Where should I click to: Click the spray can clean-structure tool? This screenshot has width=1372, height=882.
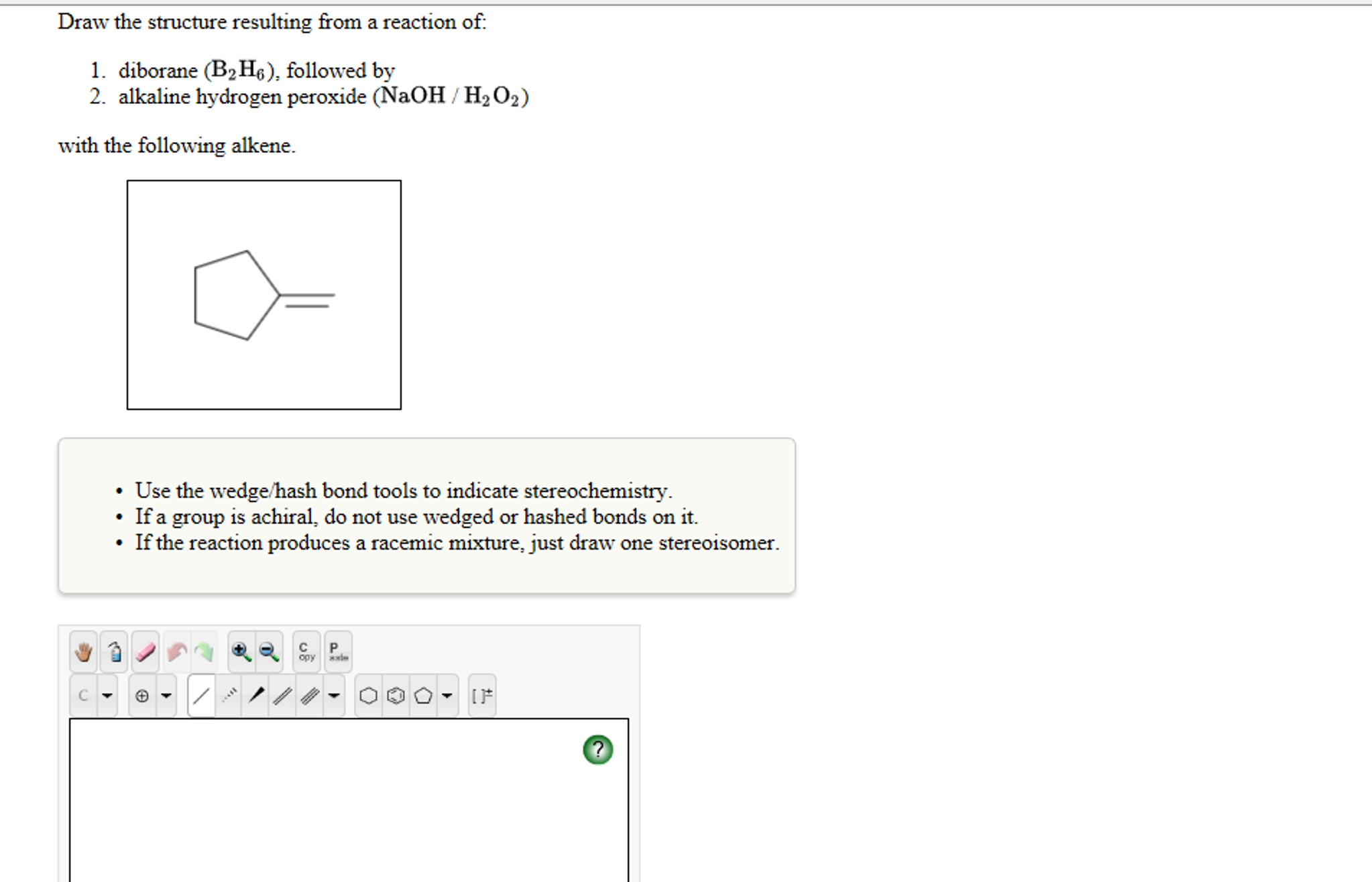115,651
